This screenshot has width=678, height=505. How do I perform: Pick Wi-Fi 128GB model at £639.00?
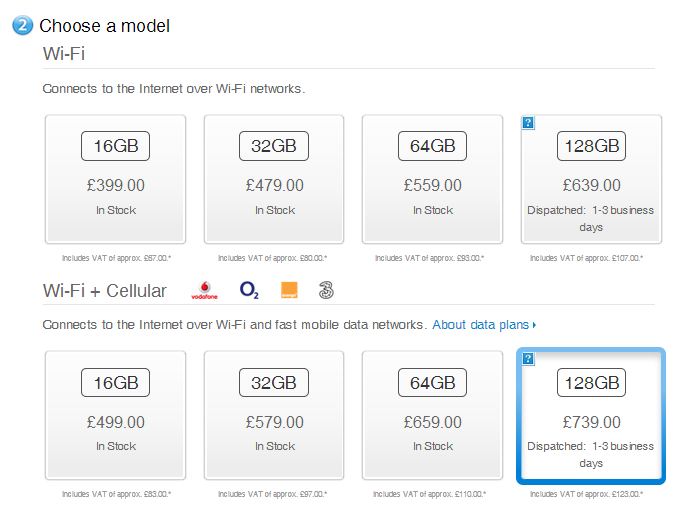point(591,178)
